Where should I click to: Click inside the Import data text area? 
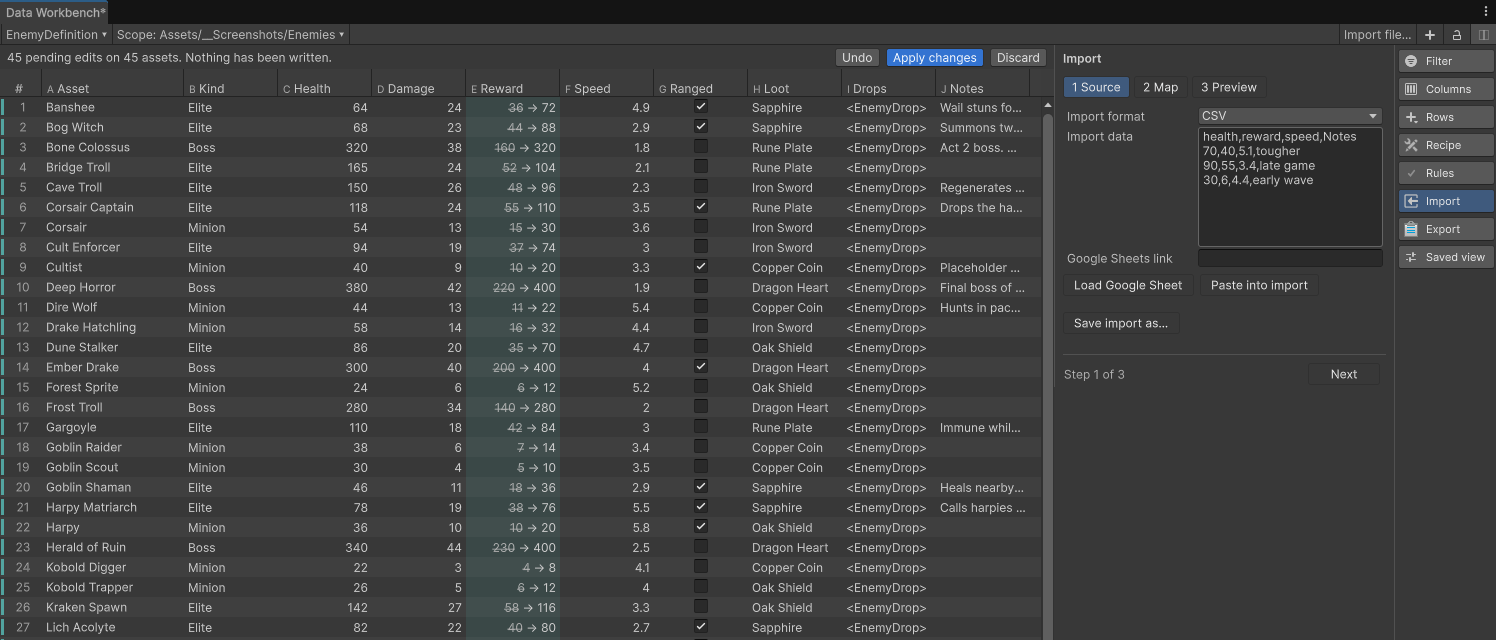(x=1290, y=187)
